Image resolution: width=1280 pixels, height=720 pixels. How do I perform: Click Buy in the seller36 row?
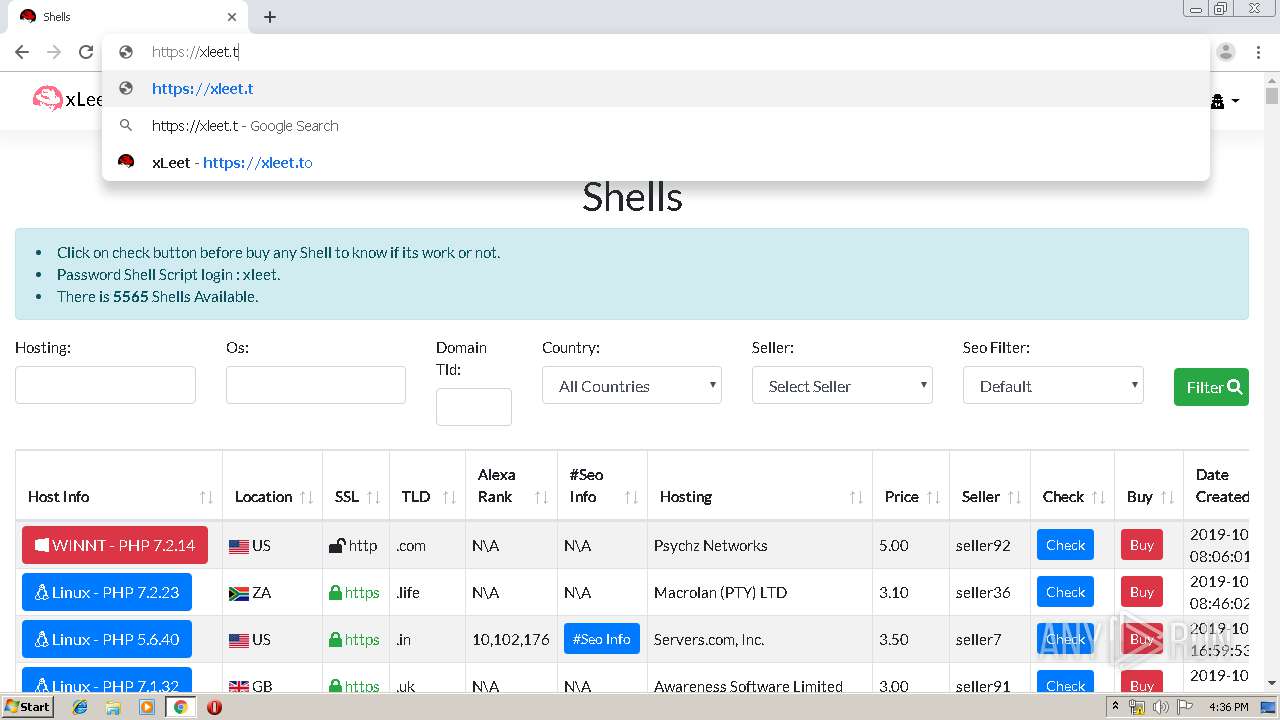[x=1142, y=592]
